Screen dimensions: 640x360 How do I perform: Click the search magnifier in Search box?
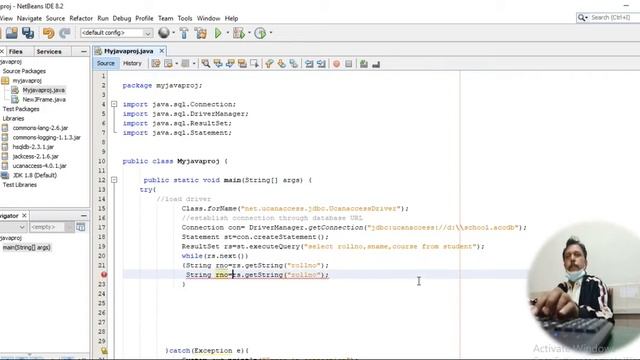click(x=581, y=18)
